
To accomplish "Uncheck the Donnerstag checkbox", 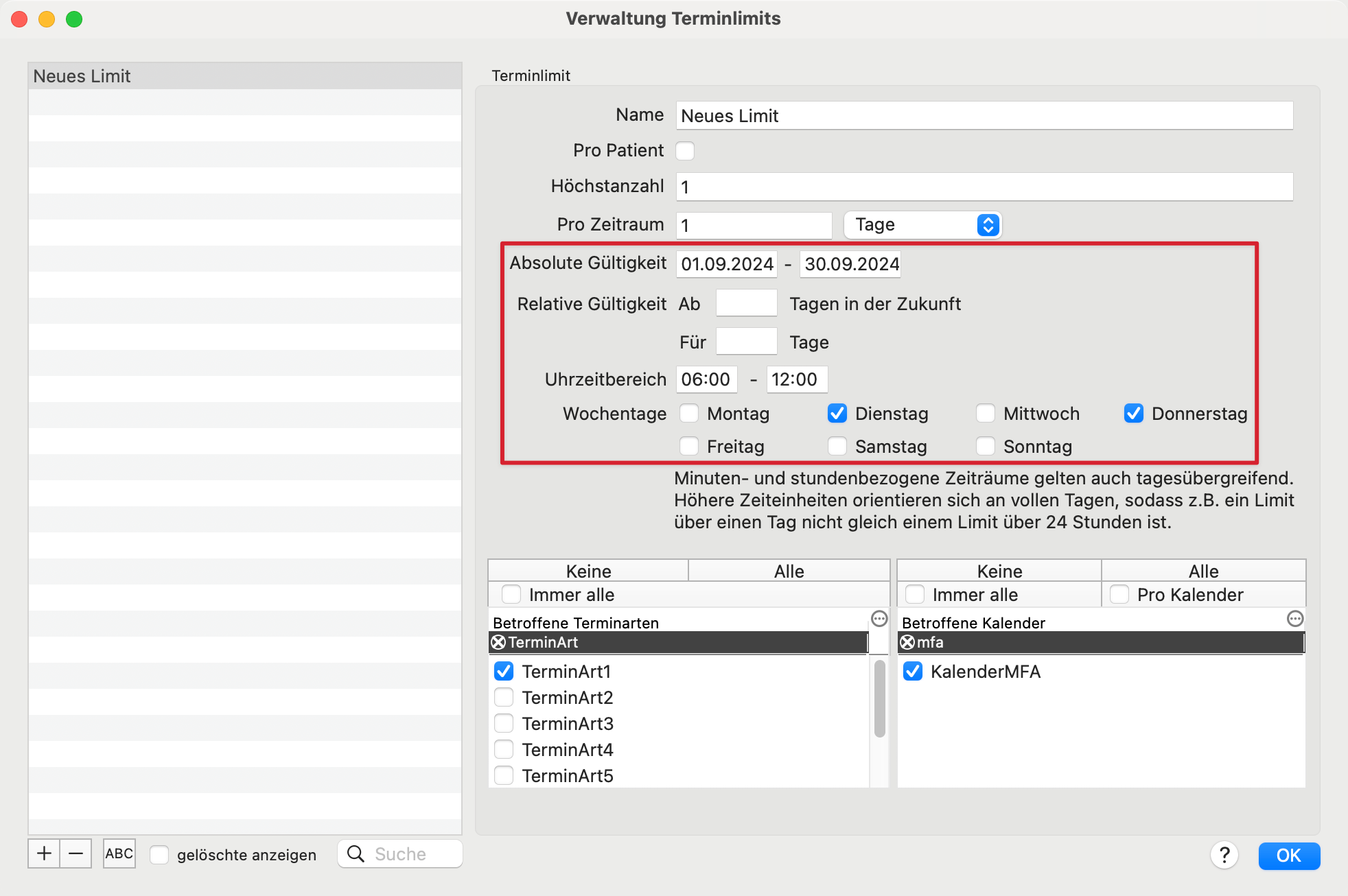I will point(1134,413).
